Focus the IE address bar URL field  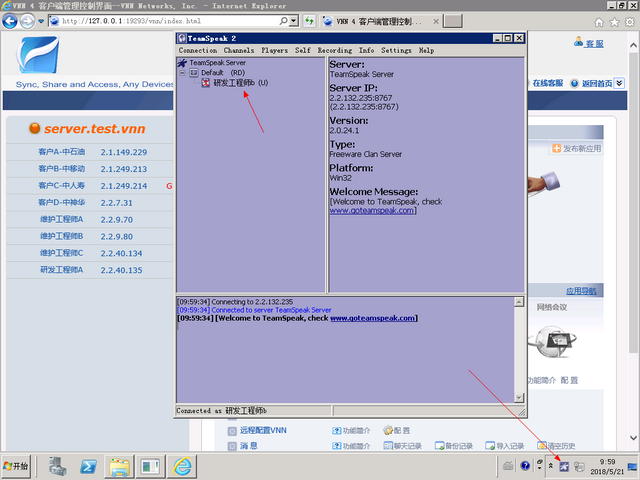pos(169,21)
